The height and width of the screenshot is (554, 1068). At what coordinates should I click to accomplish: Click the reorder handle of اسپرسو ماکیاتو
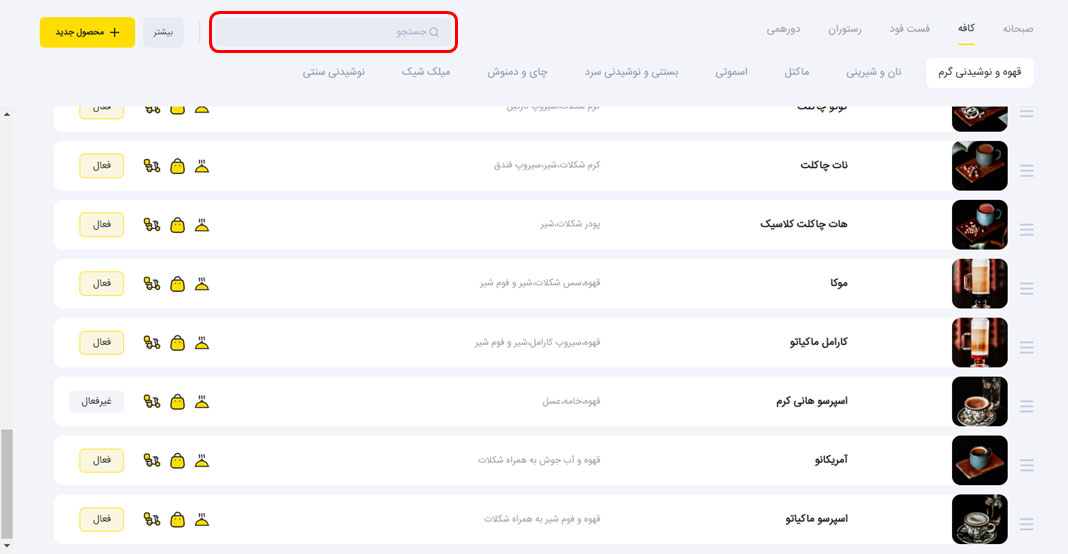(x=1026, y=524)
